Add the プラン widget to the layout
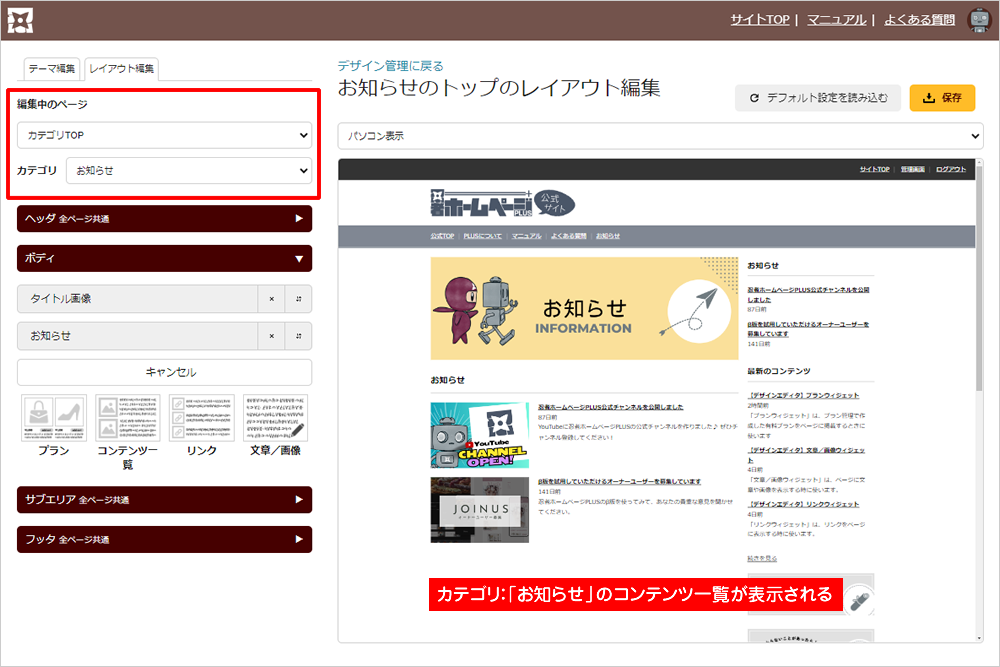The height and width of the screenshot is (667, 1000). (54, 418)
